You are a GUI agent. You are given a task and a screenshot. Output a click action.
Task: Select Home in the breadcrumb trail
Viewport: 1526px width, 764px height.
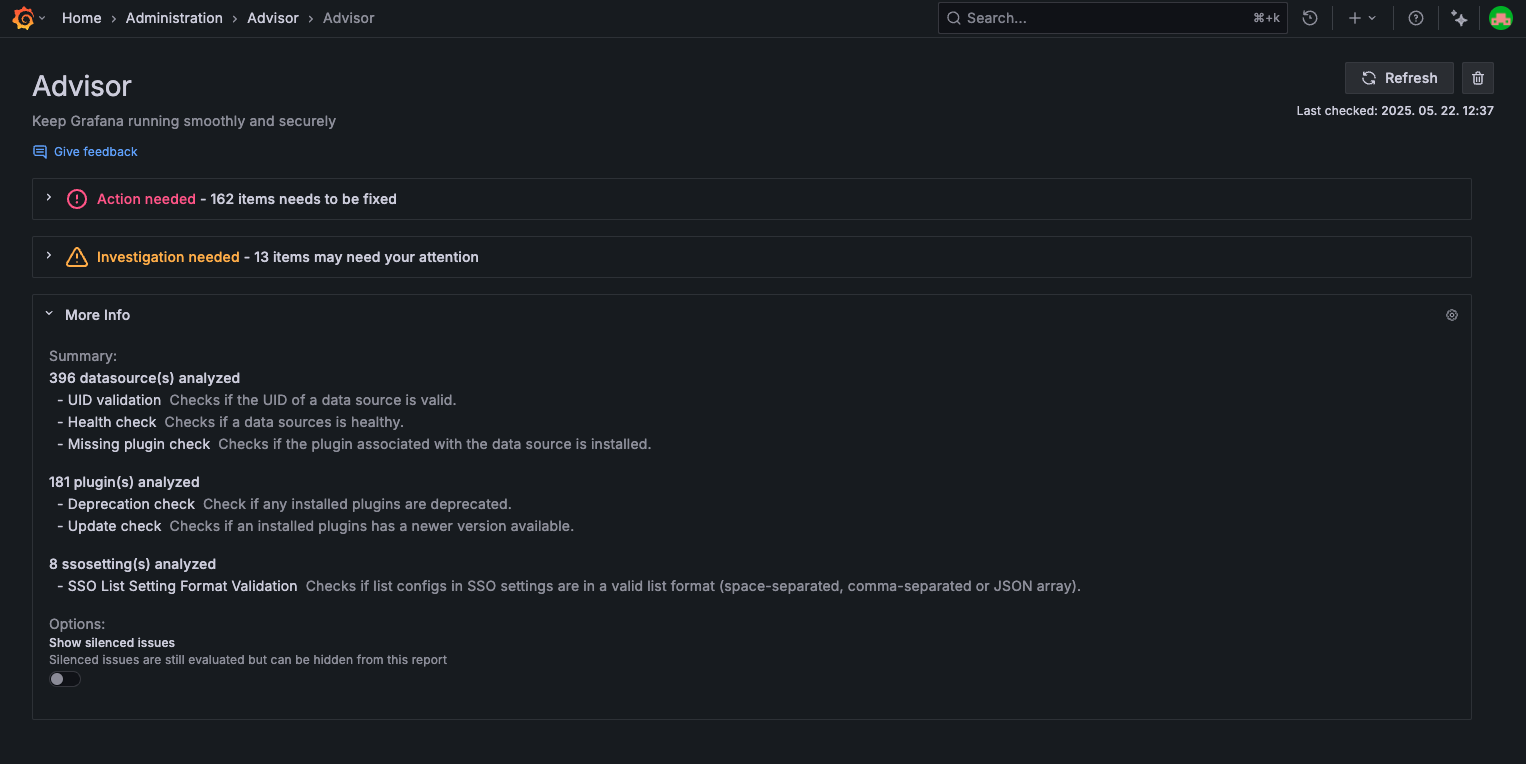pos(81,17)
